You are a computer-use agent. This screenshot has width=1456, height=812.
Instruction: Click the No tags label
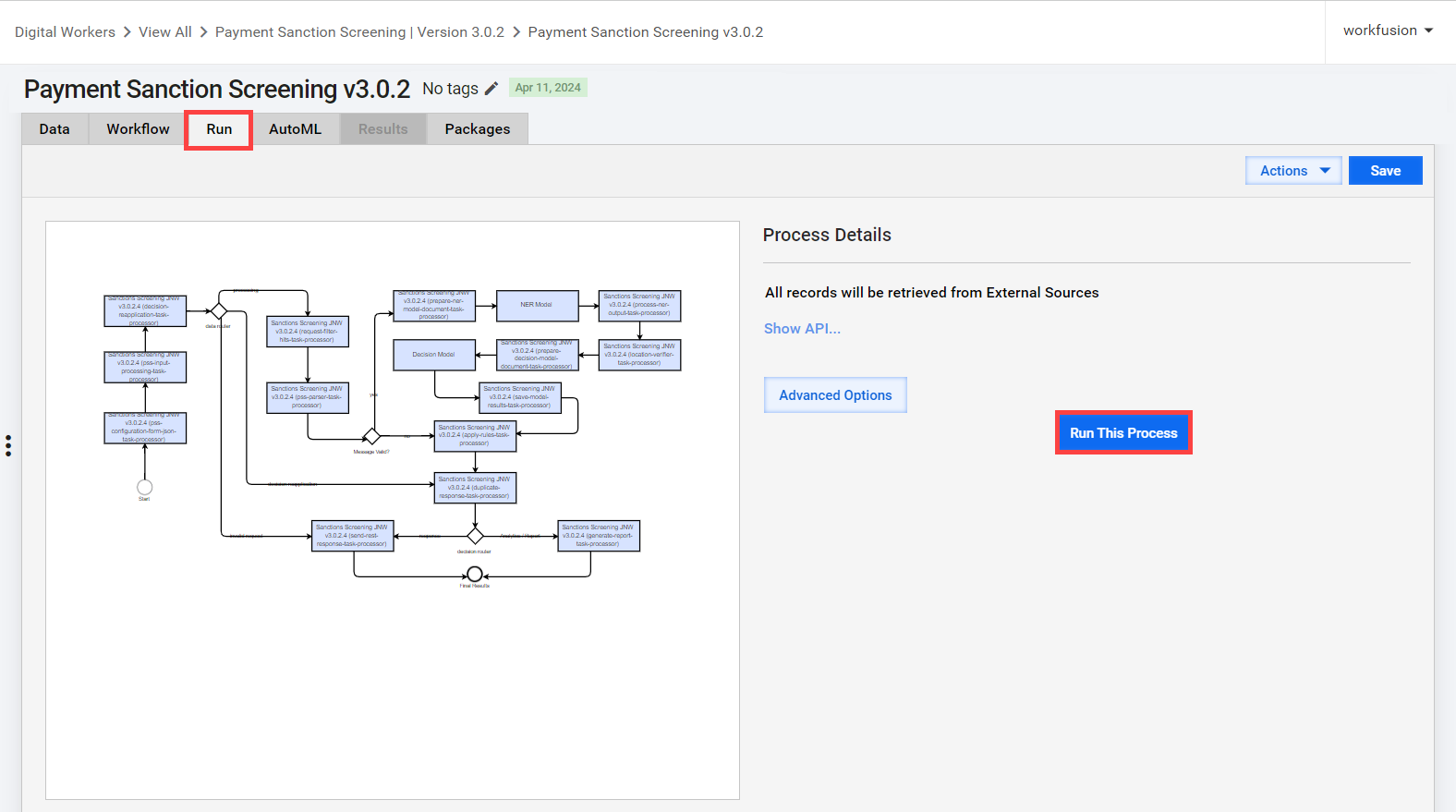(450, 89)
